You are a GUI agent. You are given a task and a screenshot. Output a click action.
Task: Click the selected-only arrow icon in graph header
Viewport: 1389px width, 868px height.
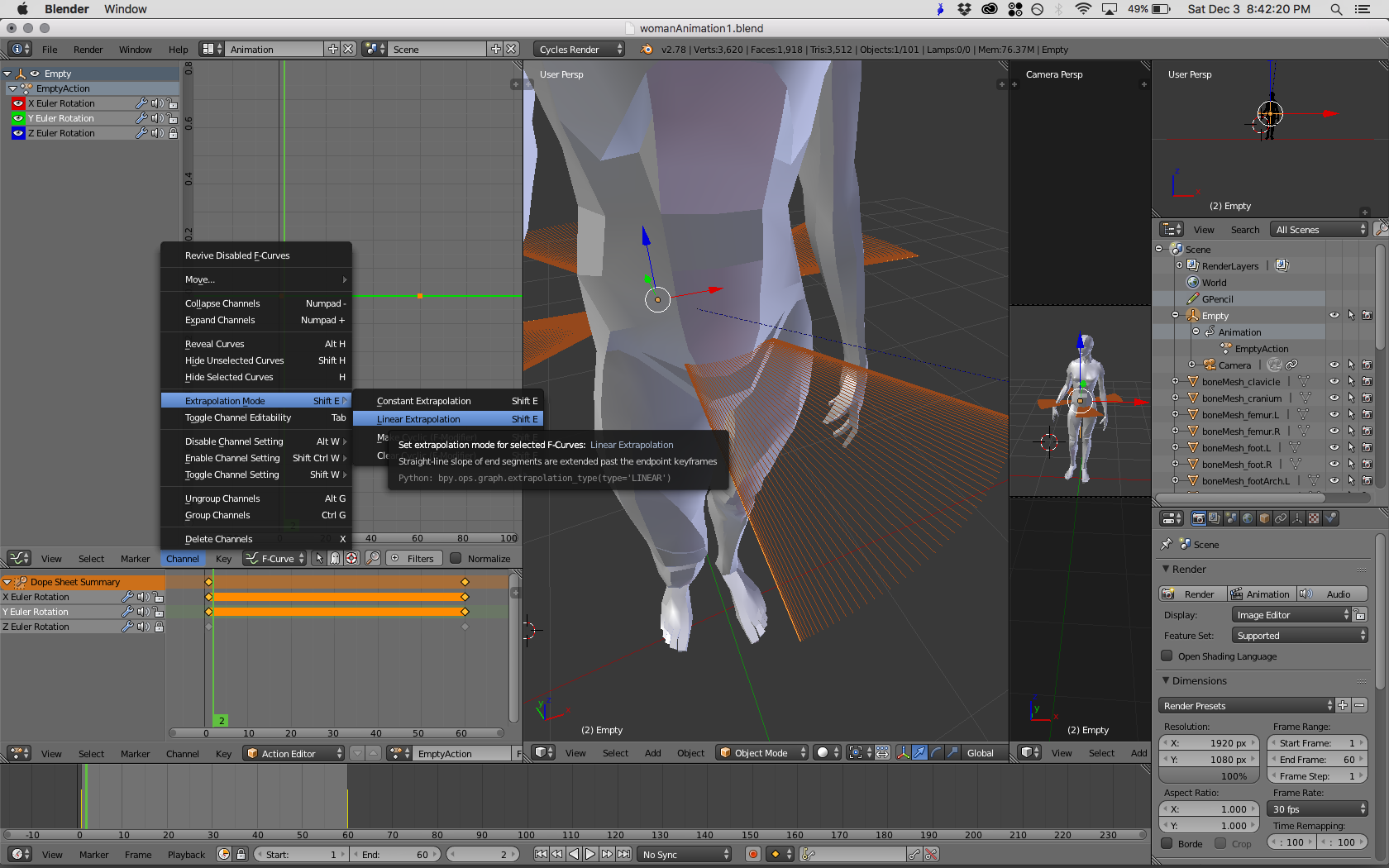319,559
